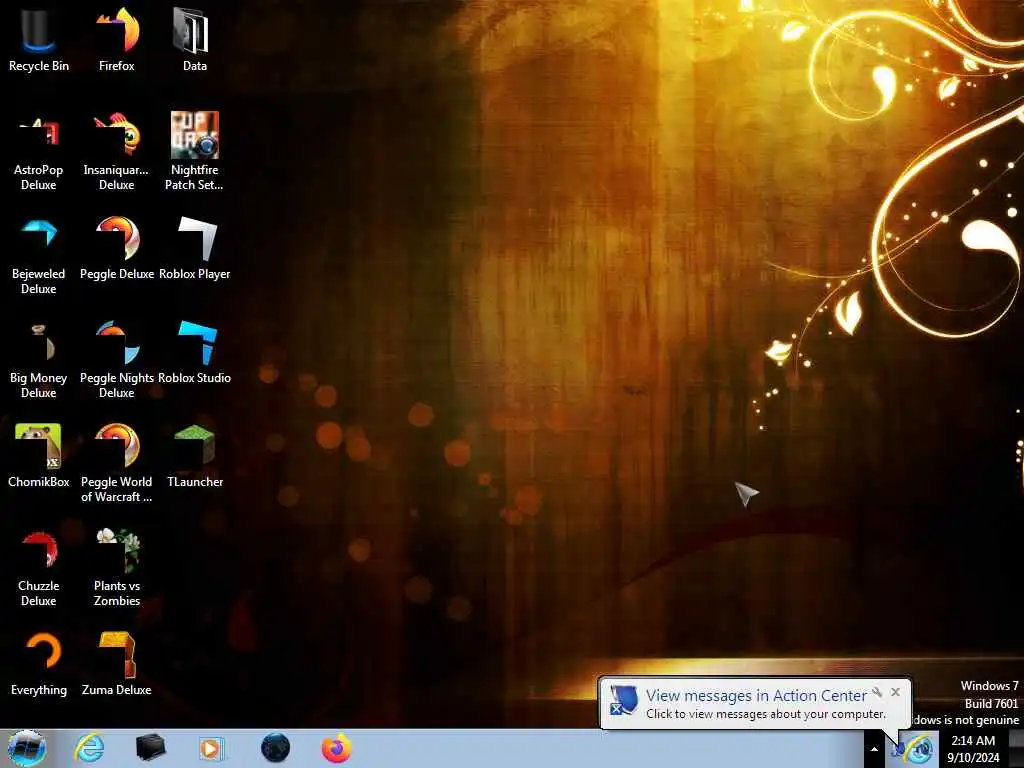Show hidden tray icons arrow
The width and height of the screenshot is (1024, 768).
click(874, 749)
